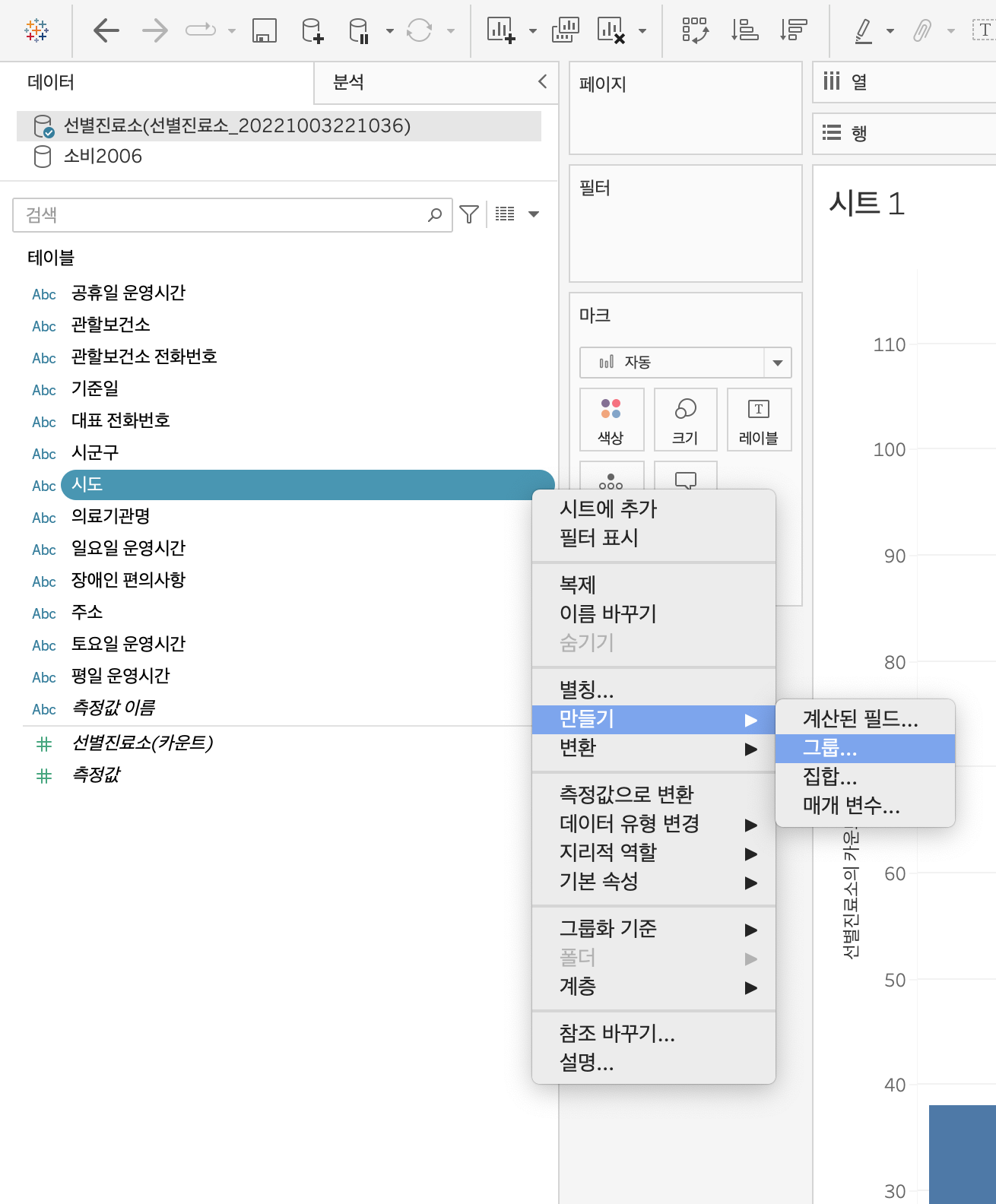Select the 선별진료소(카운트) measure

coord(142,743)
